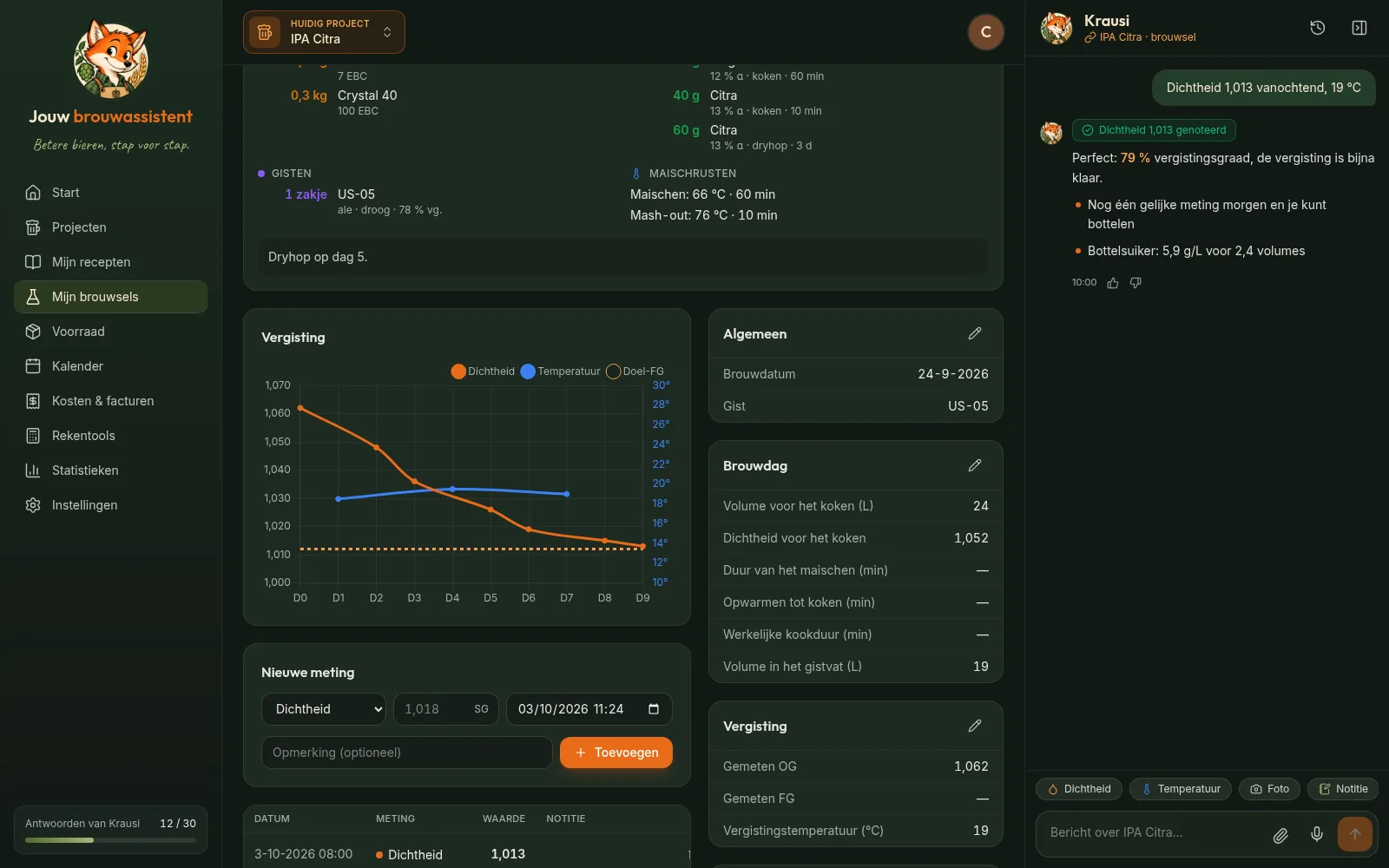Open the date picker calendar for new measurement
This screenshot has width=1389, height=868.
click(654, 709)
